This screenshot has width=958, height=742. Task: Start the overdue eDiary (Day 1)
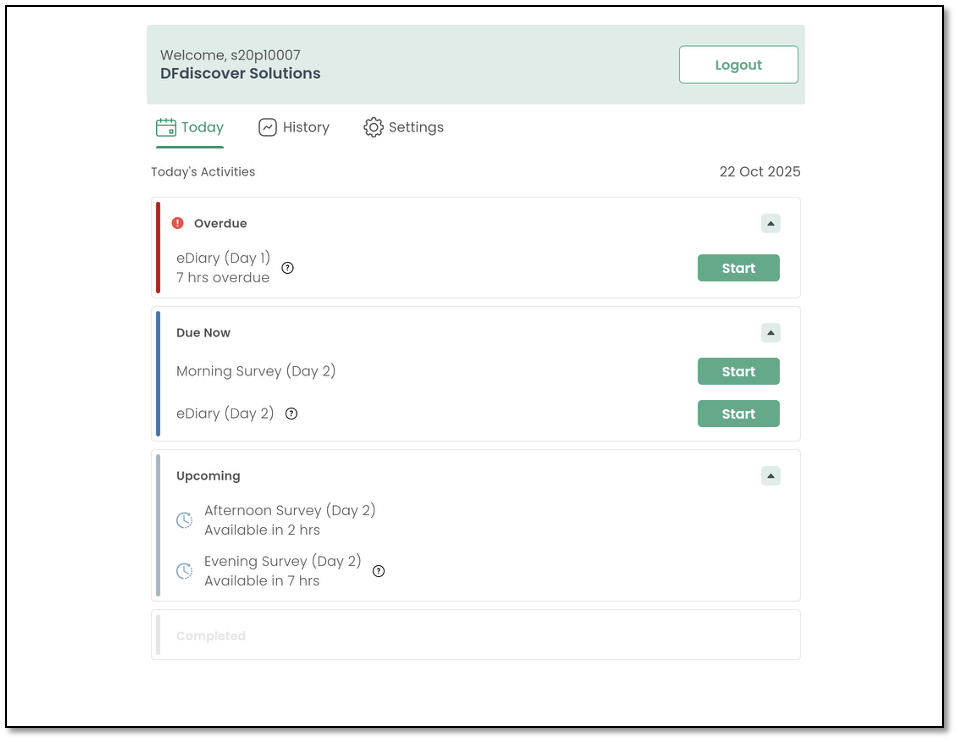738,268
